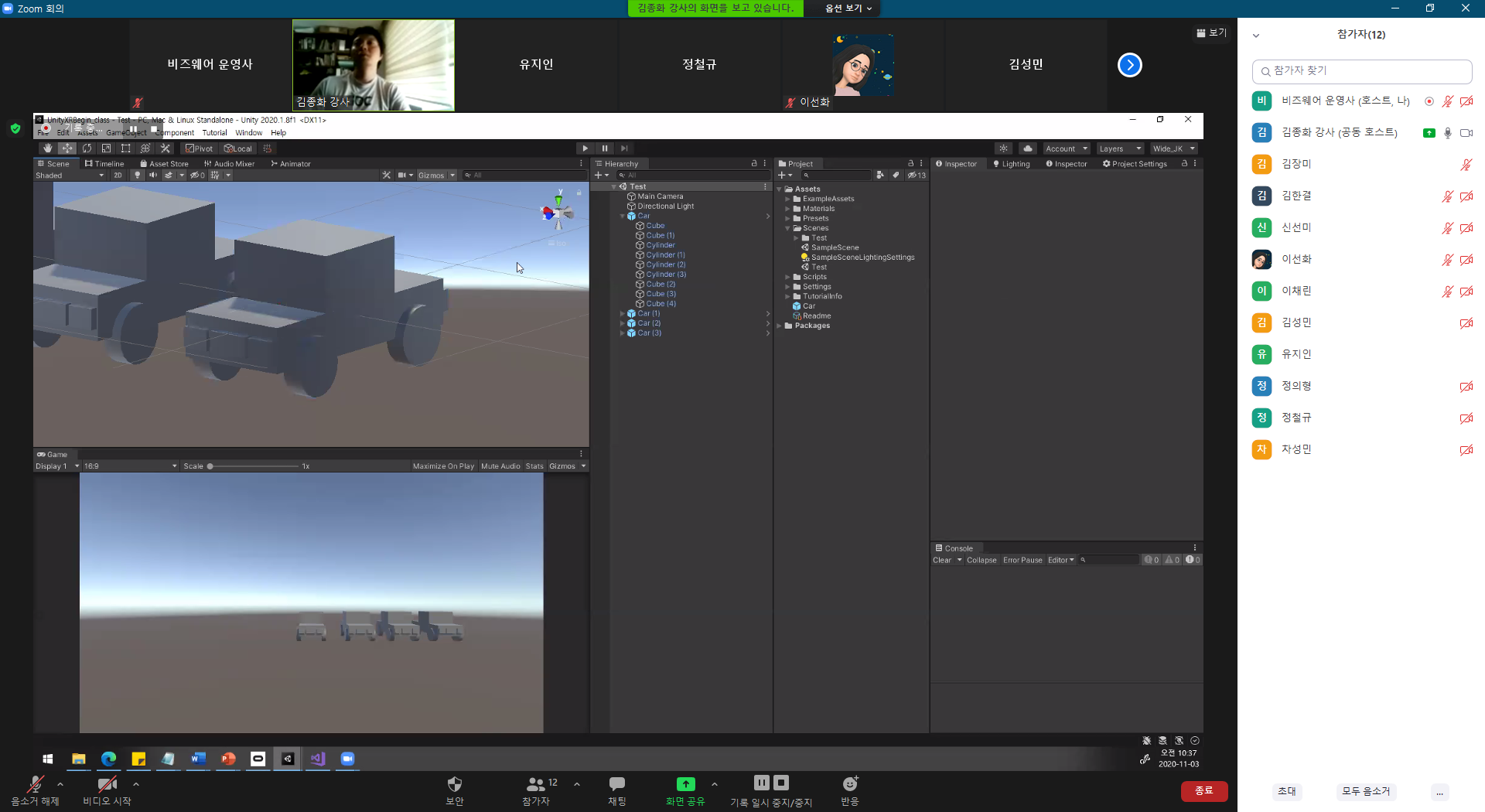The image size is (1485, 812).
Task: Select SampleScene in Project panel
Action: (x=834, y=247)
